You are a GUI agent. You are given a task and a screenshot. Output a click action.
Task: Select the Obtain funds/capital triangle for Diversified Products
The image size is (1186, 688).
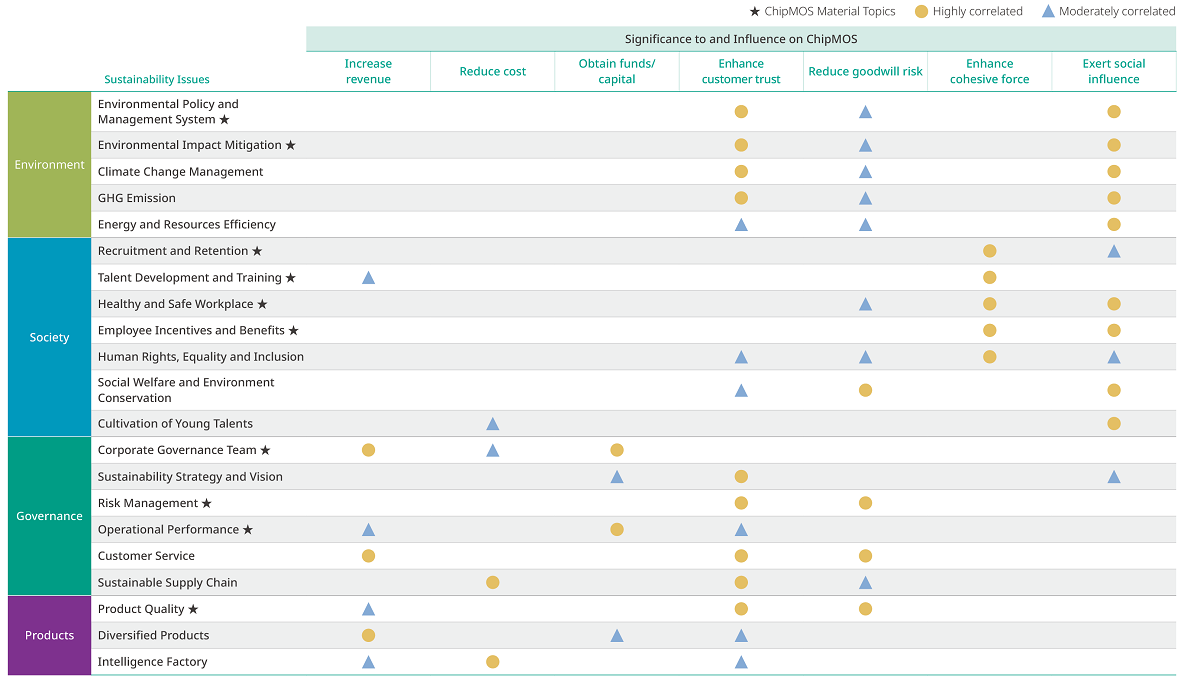[617, 635]
